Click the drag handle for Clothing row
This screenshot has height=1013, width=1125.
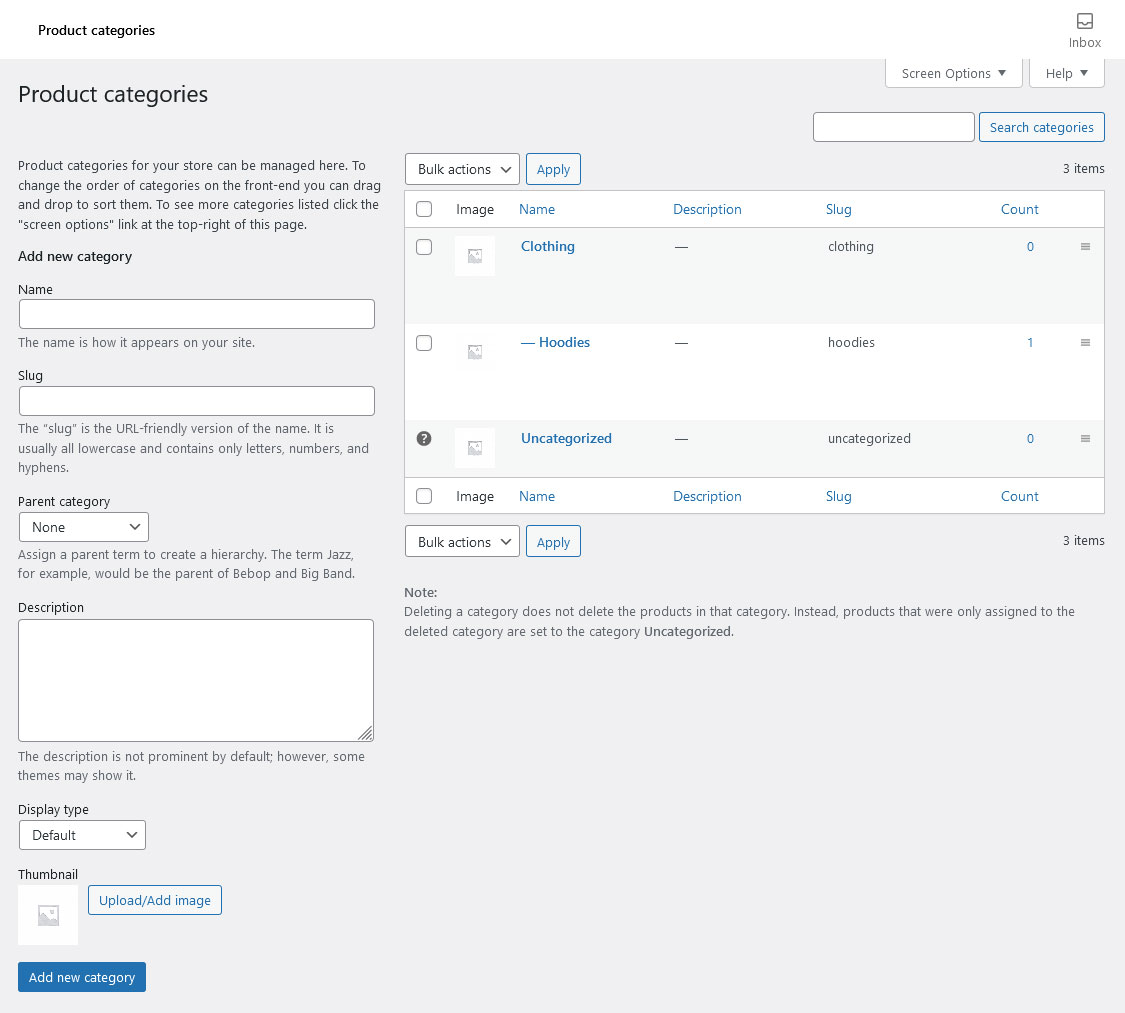tap(1085, 247)
